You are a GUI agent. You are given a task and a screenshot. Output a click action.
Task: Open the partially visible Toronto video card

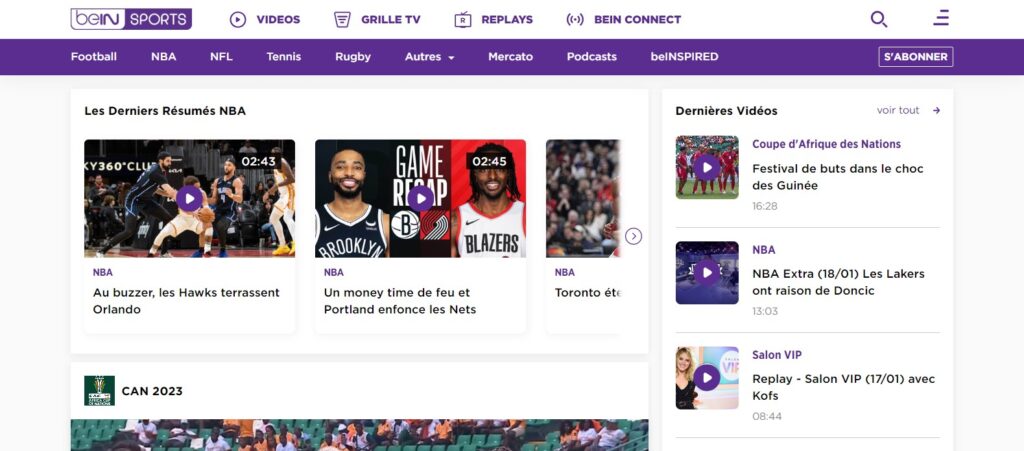(583, 236)
